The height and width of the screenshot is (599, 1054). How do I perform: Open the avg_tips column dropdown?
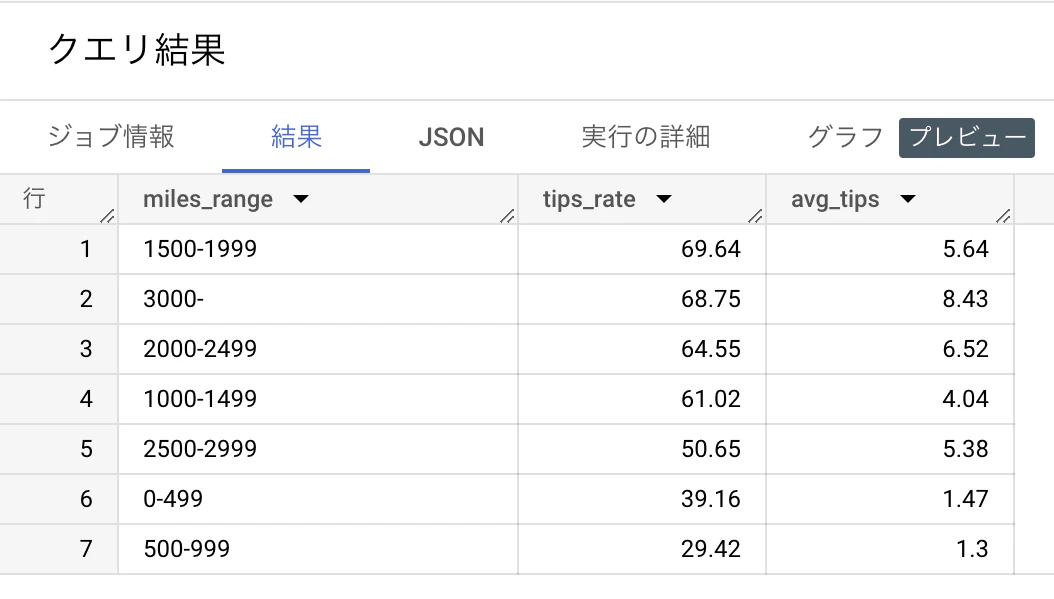pos(907,199)
